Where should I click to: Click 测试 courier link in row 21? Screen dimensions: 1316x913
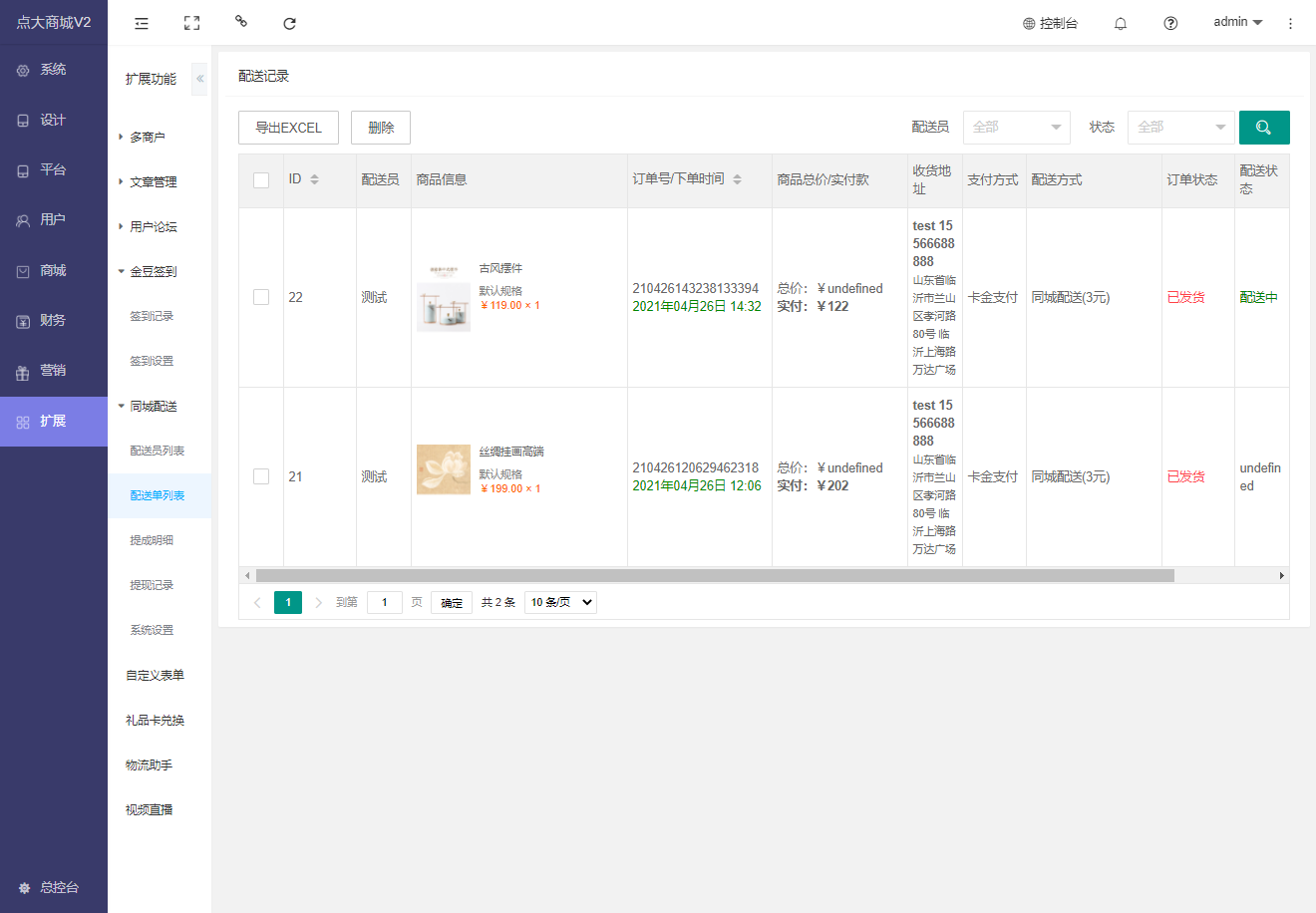pos(374,476)
